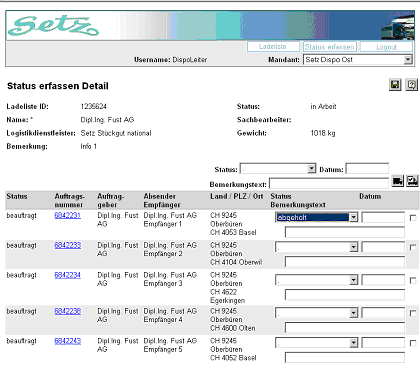Click the Absender Empfänger column header
Image resolution: width=420 pixels, height=373 pixels.
click(162, 200)
